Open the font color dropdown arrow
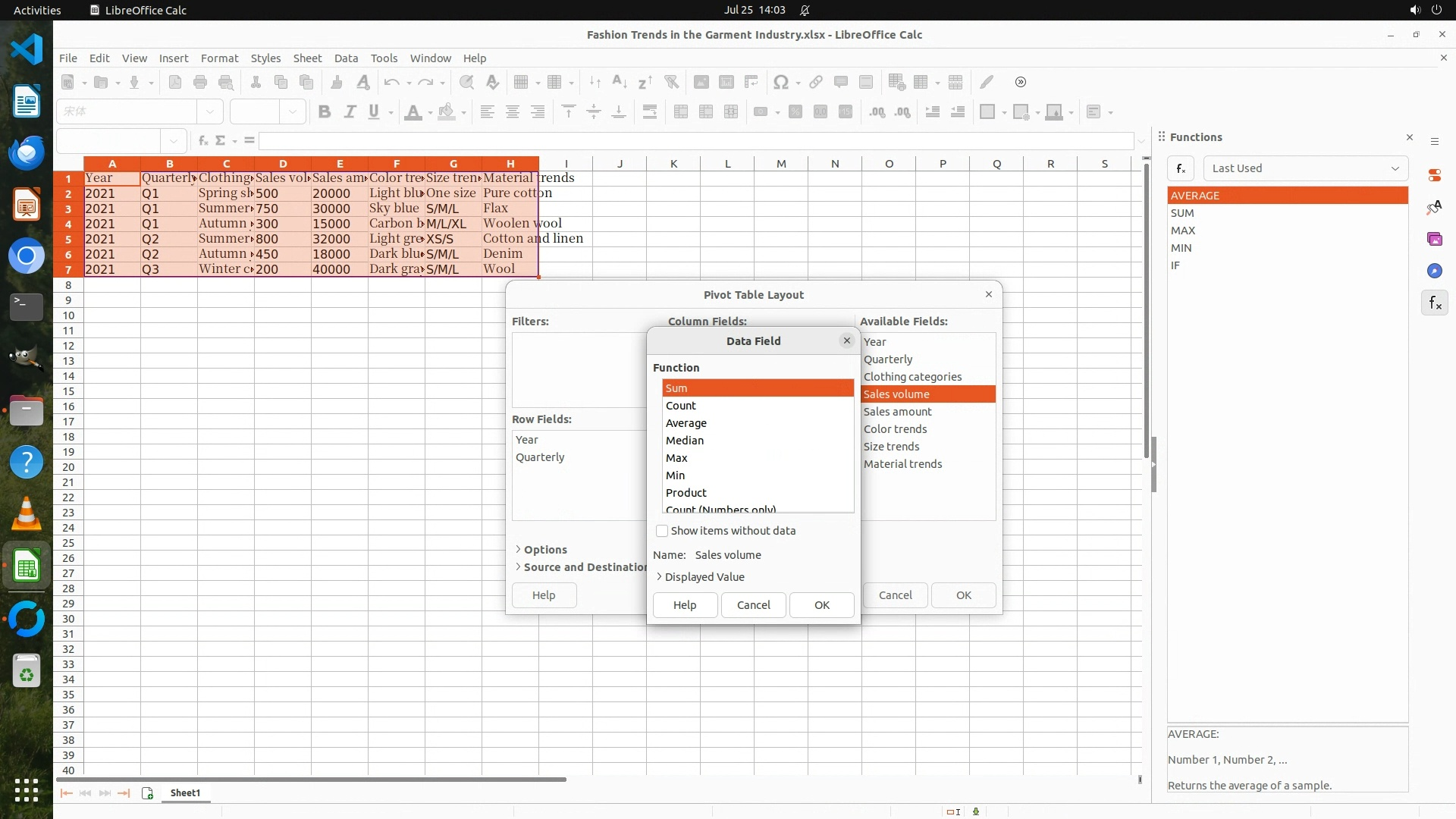 click(430, 113)
